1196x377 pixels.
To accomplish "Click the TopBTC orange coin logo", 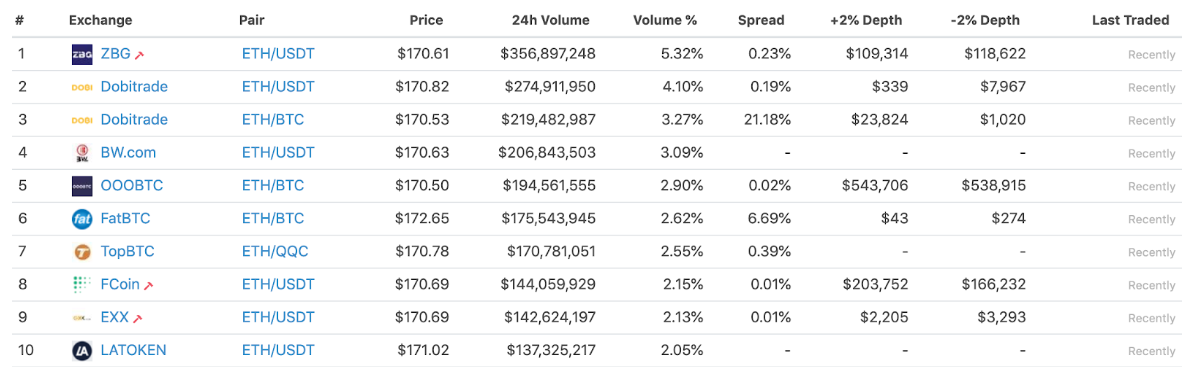I will coord(82,251).
